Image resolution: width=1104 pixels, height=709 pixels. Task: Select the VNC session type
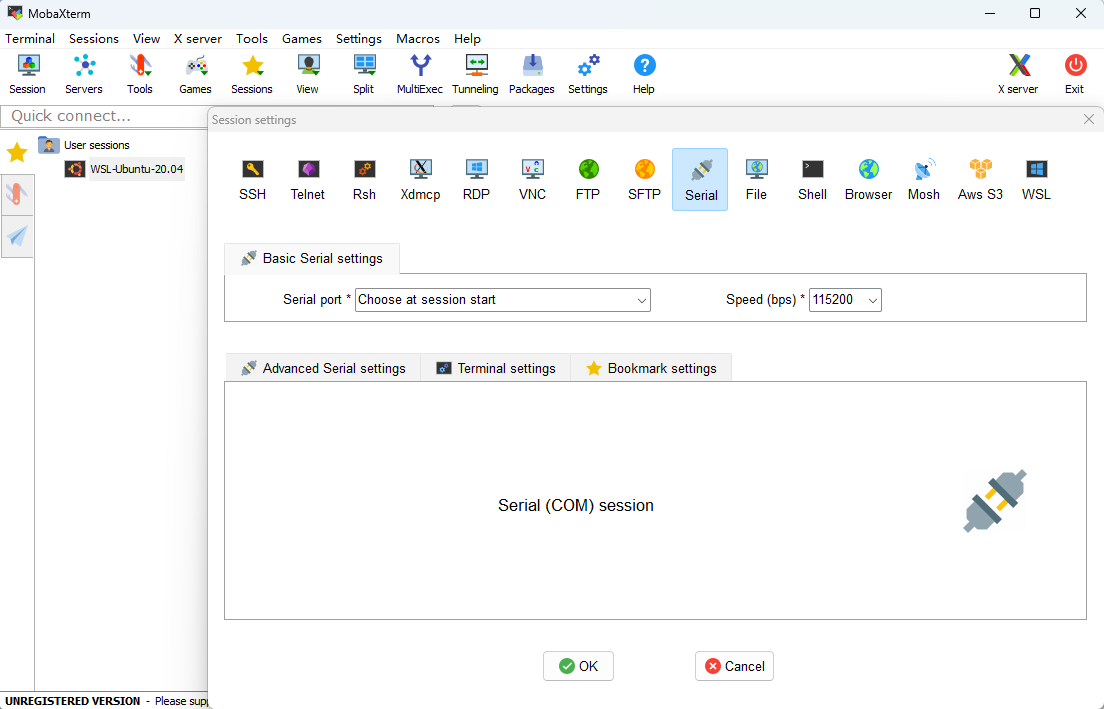pos(532,180)
